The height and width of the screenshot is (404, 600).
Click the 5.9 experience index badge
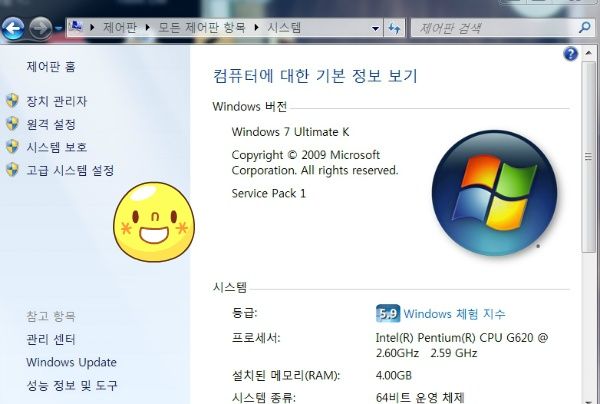(388, 314)
